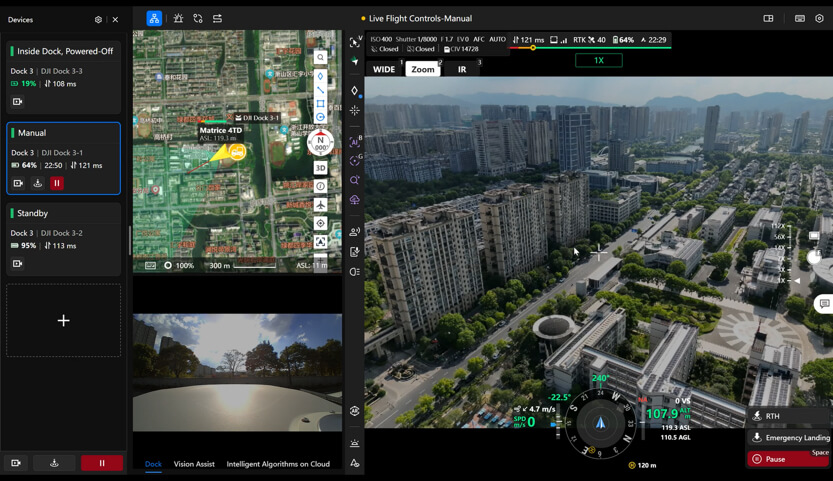Select the map line drawing tool
The height and width of the screenshot is (481, 833).
click(320, 90)
